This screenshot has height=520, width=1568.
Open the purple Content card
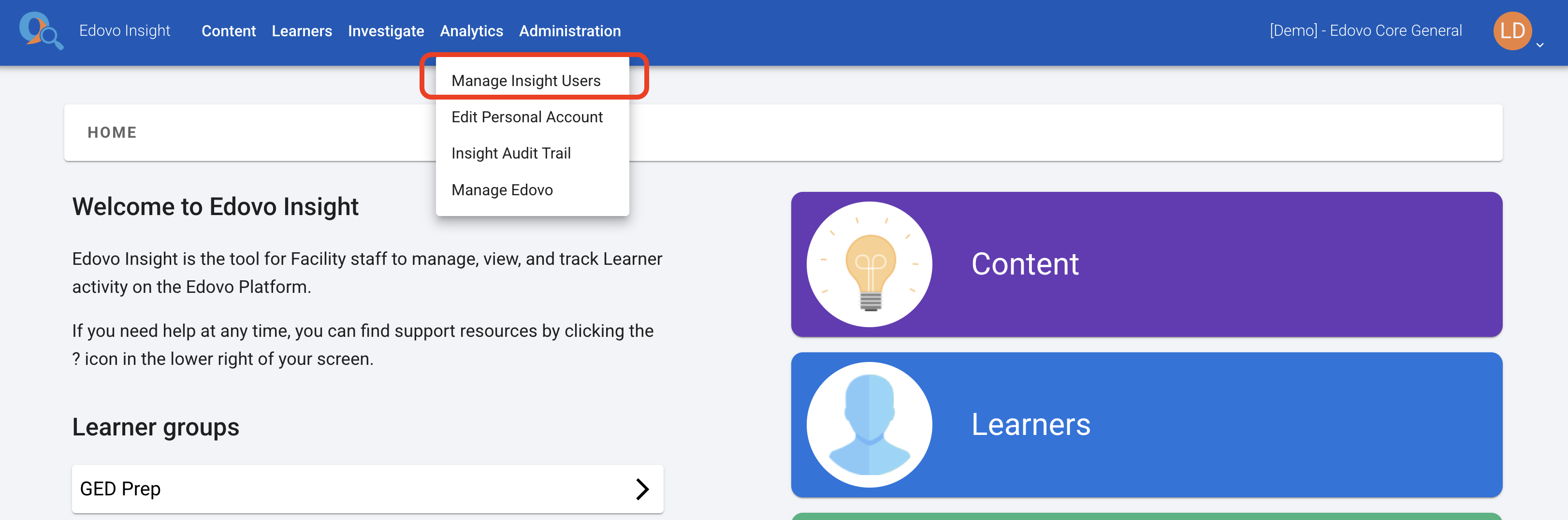(1146, 264)
